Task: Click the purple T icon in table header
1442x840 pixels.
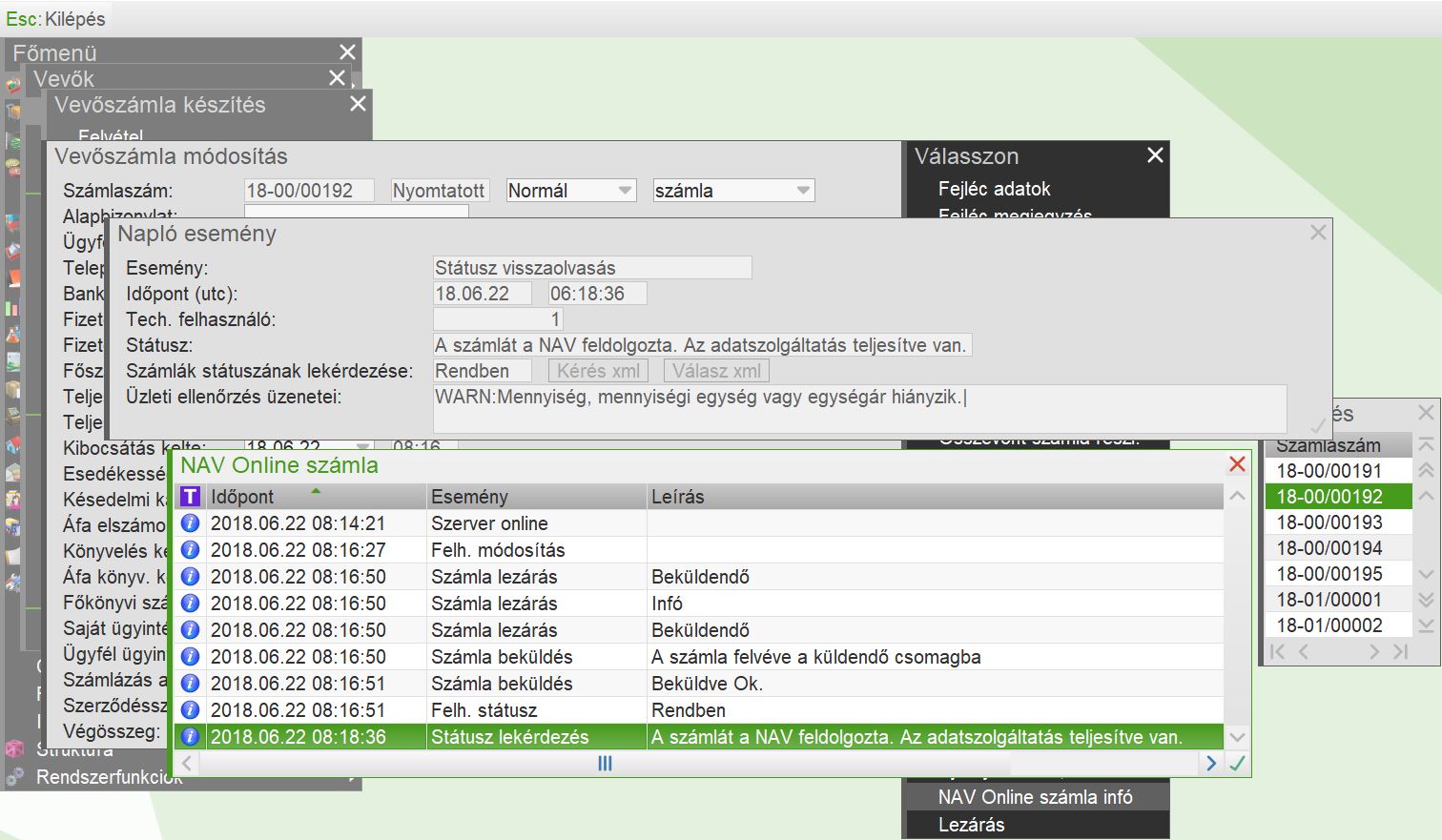Action: click(191, 497)
